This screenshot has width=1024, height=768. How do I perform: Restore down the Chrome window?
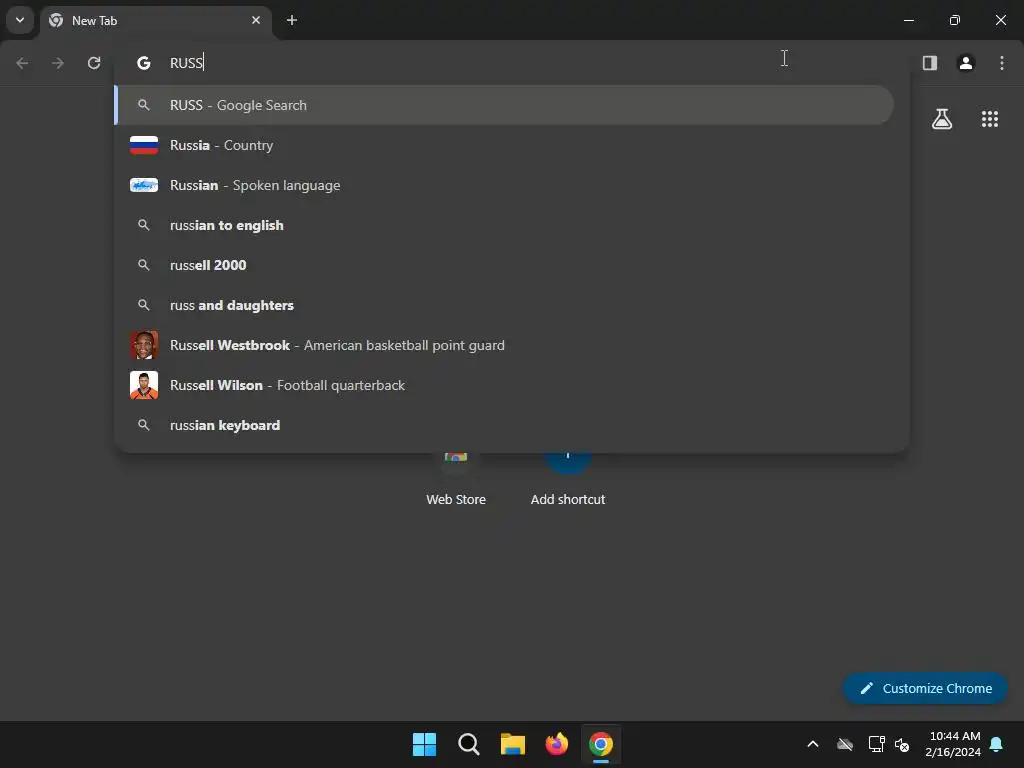(x=954, y=20)
